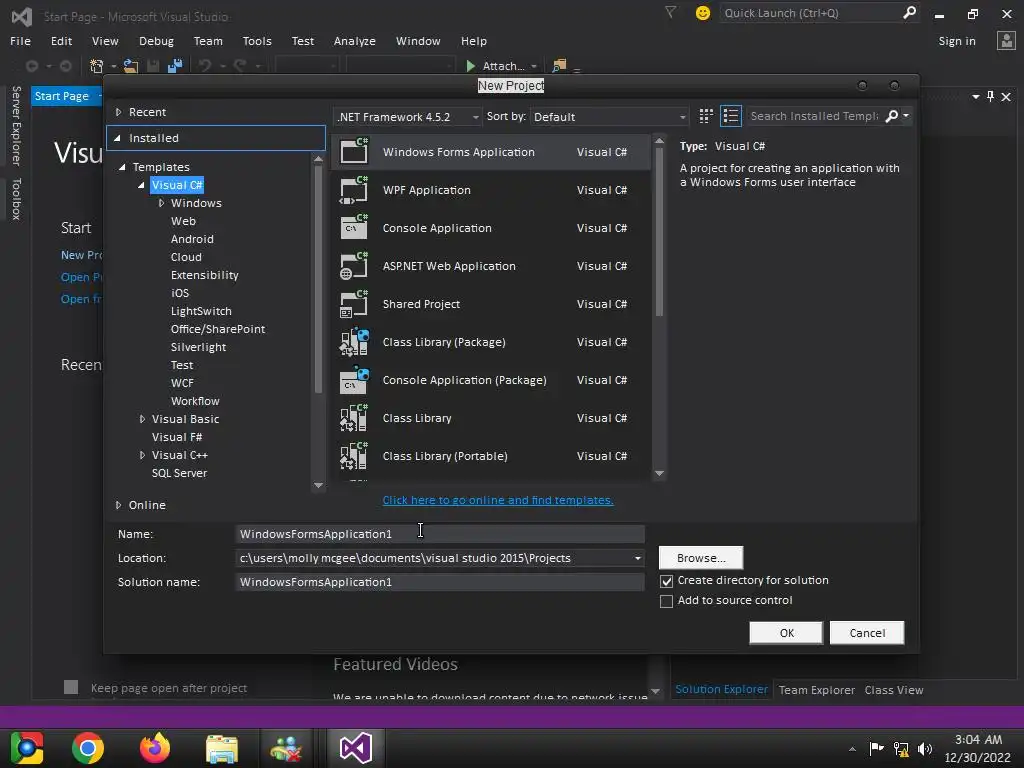Open Google Chrome from the taskbar
This screenshot has width=1024, height=768.
pyautogui.click(x=88, y=748)
